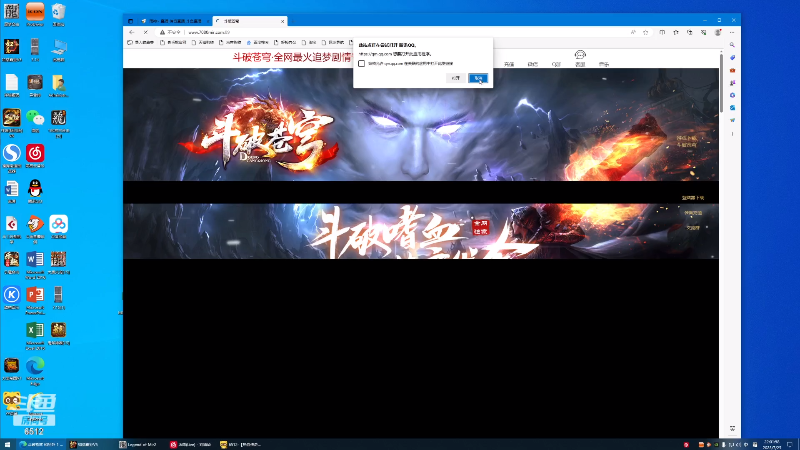Click the blue-icon bookmark on favorites bar
This screenshot has width=800, height=450.
tap(258, 42)
